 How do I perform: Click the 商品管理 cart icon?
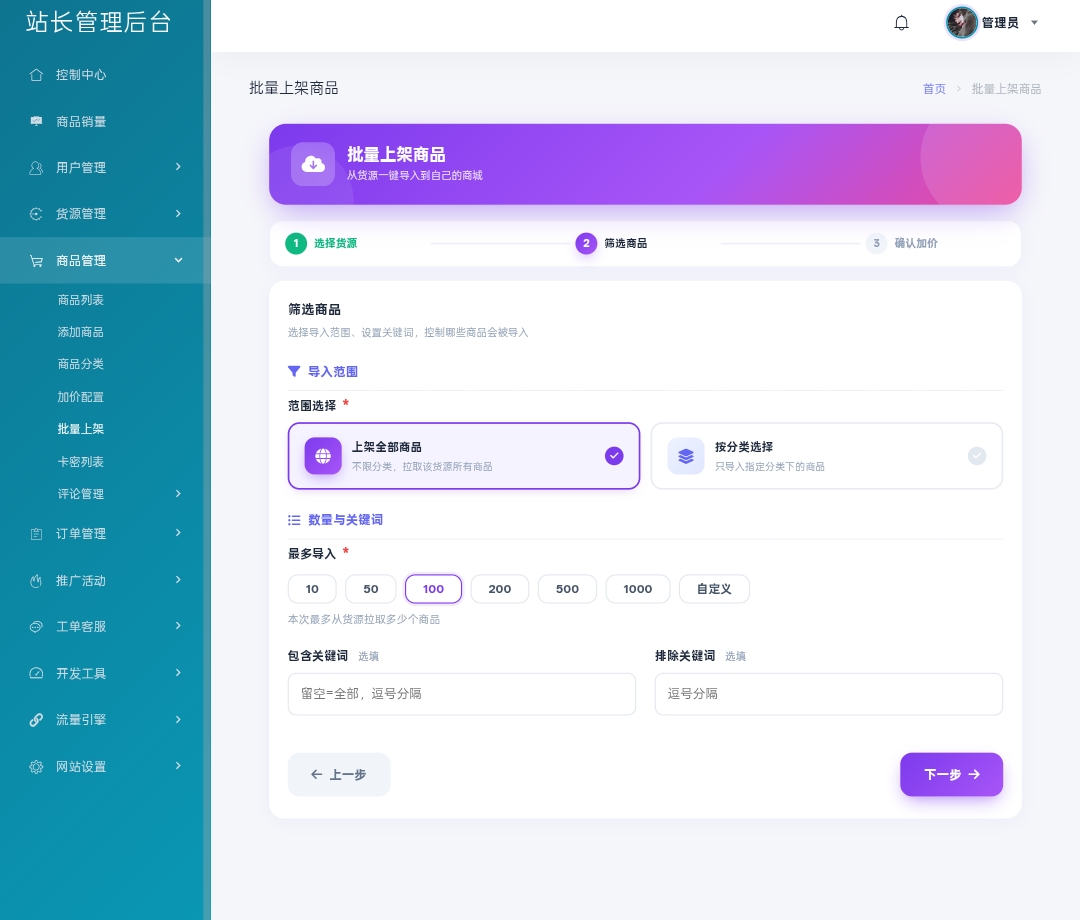click(x=37, y=261)
